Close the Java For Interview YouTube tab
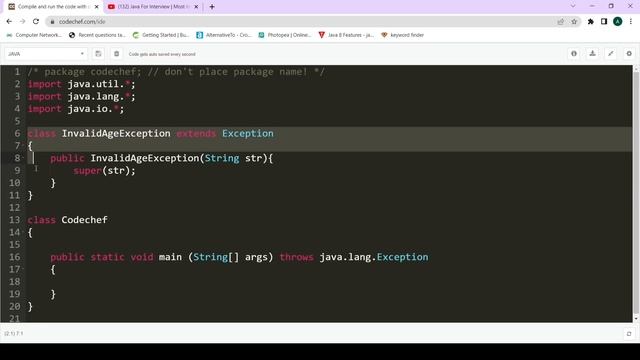This screenshot has height=360, width=640. 196,7
